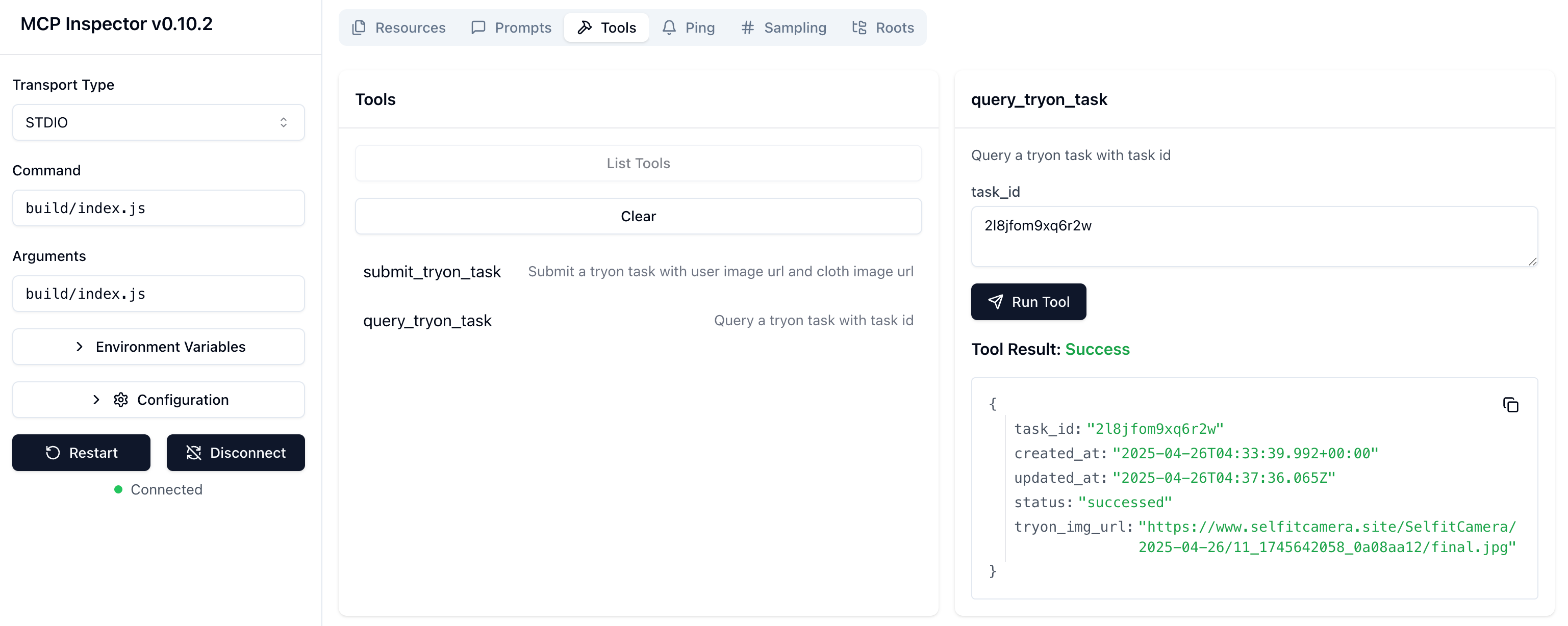Click the Ping bell icon
The image size is (1568, 626).
click(669, 28)
